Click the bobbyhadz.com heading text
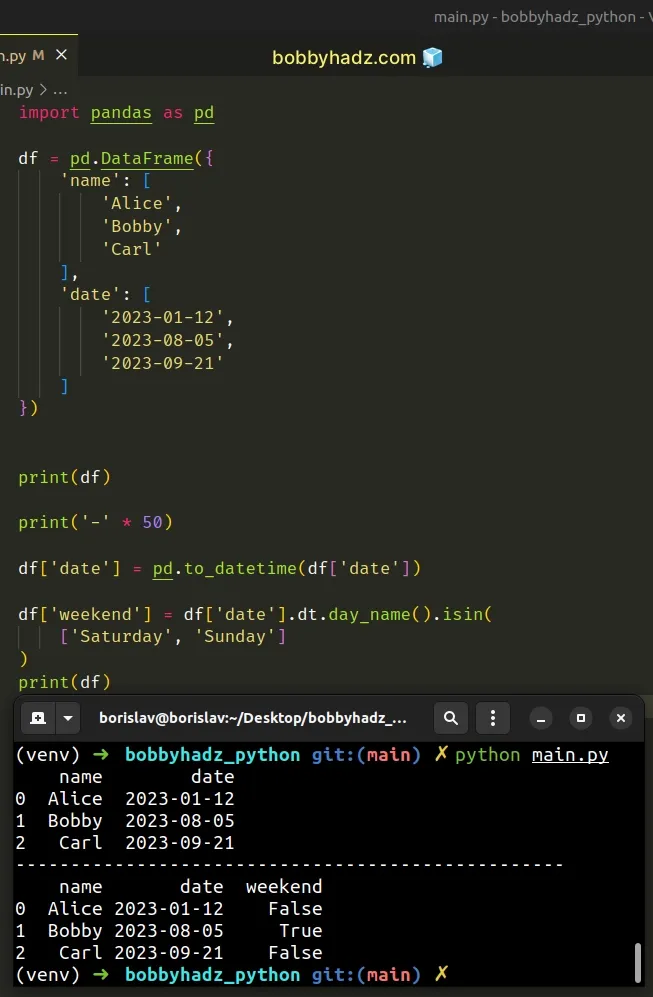The image size is (653, 997). tap(344, 58)
